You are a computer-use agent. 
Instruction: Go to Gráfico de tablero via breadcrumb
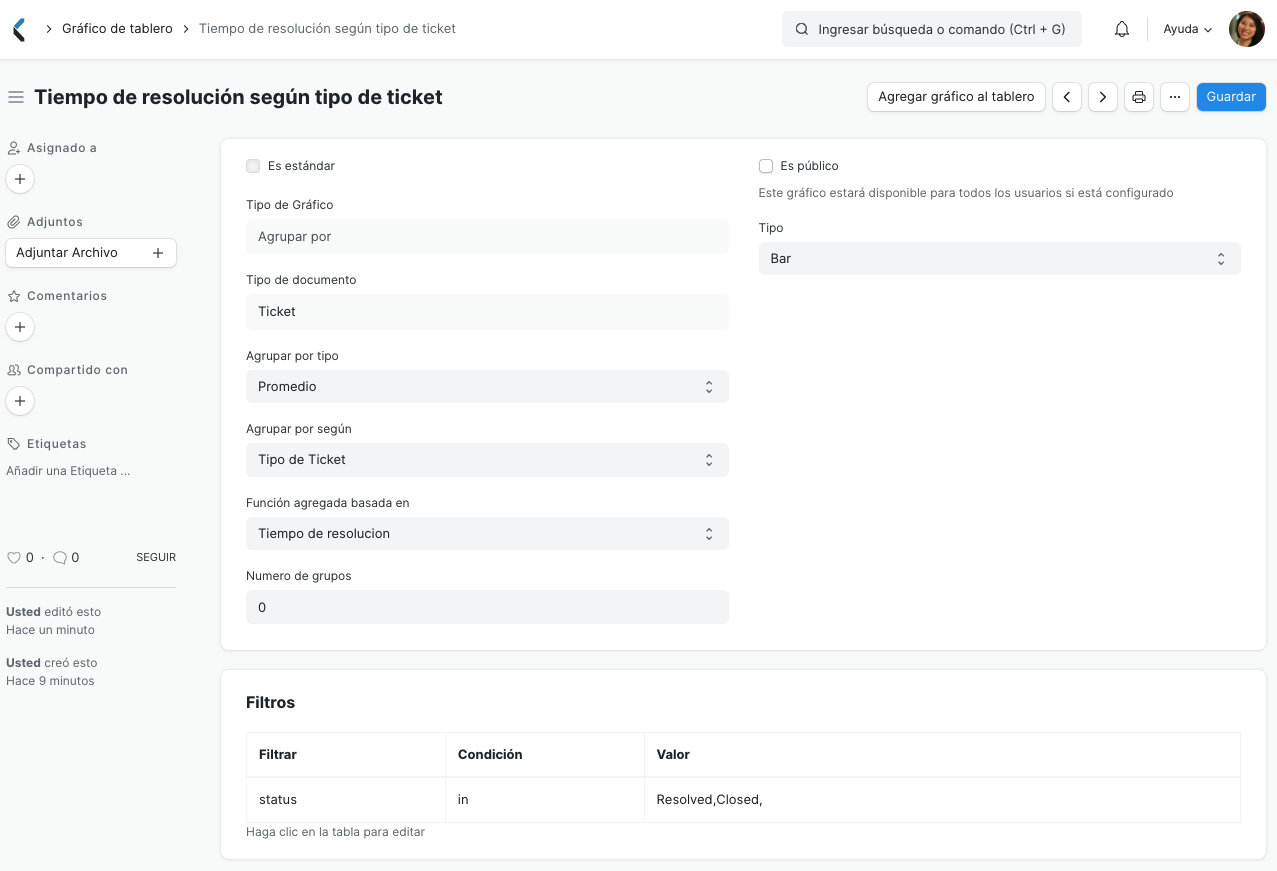click(x=116, y=28)
